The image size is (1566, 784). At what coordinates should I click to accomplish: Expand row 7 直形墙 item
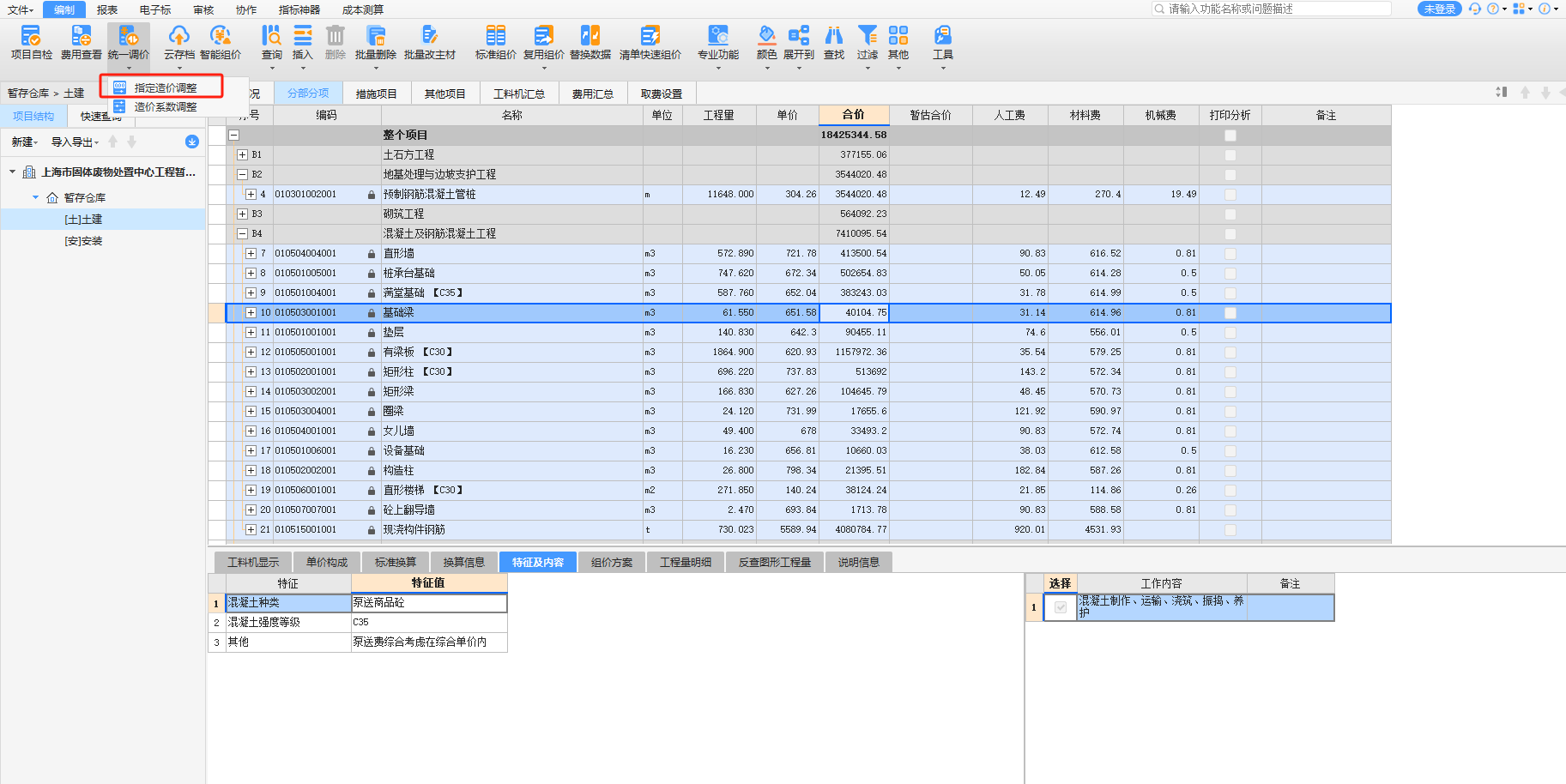[x=251, y=254]
